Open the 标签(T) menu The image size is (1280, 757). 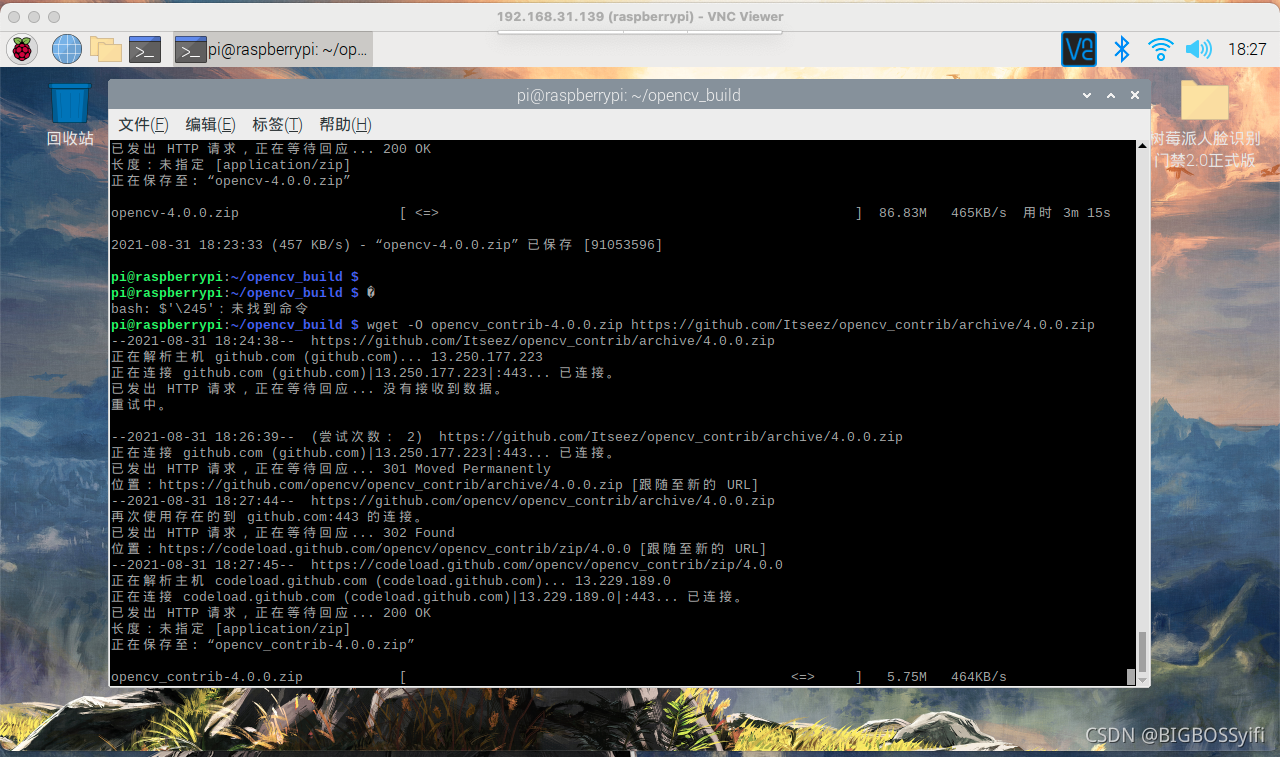[277, 124]
